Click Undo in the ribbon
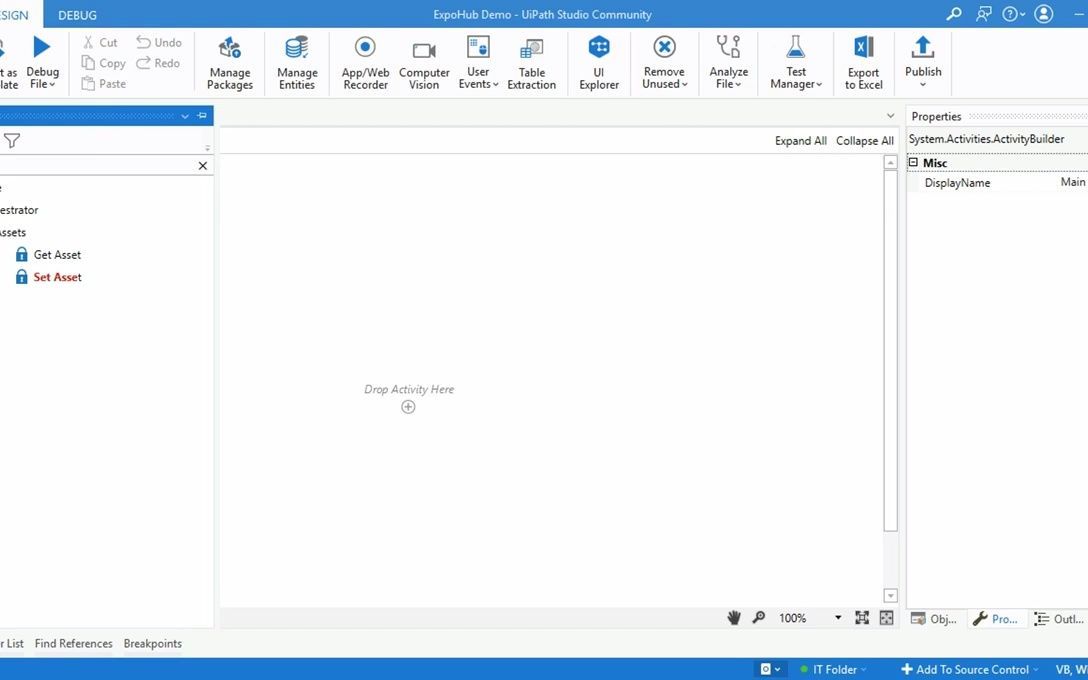The image size is (1088, 680). tap(159, 42)
